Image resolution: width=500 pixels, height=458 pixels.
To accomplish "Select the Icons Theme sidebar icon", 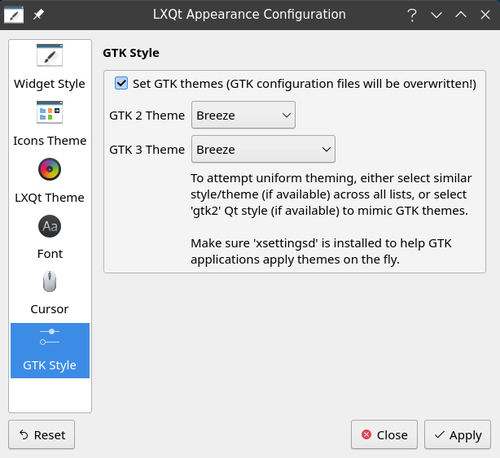I will coord(50,112).
